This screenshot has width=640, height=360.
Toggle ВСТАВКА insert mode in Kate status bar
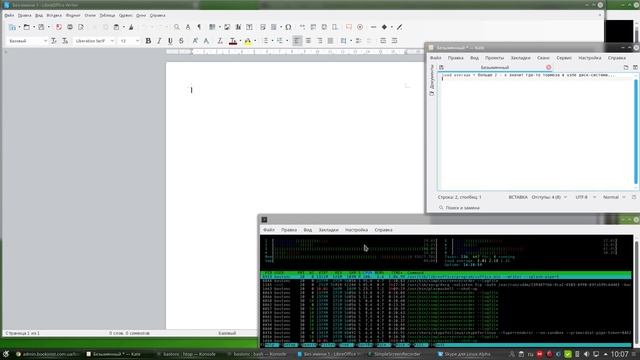[x=518, y=197]
